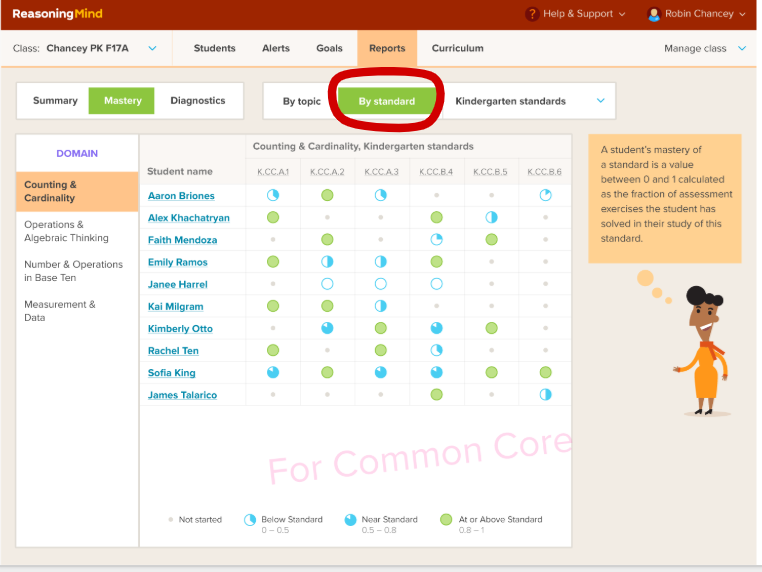This screenshot has width=762, height=572.
Task: Open the Manage class dropdown
Action: tap(705, 48)
